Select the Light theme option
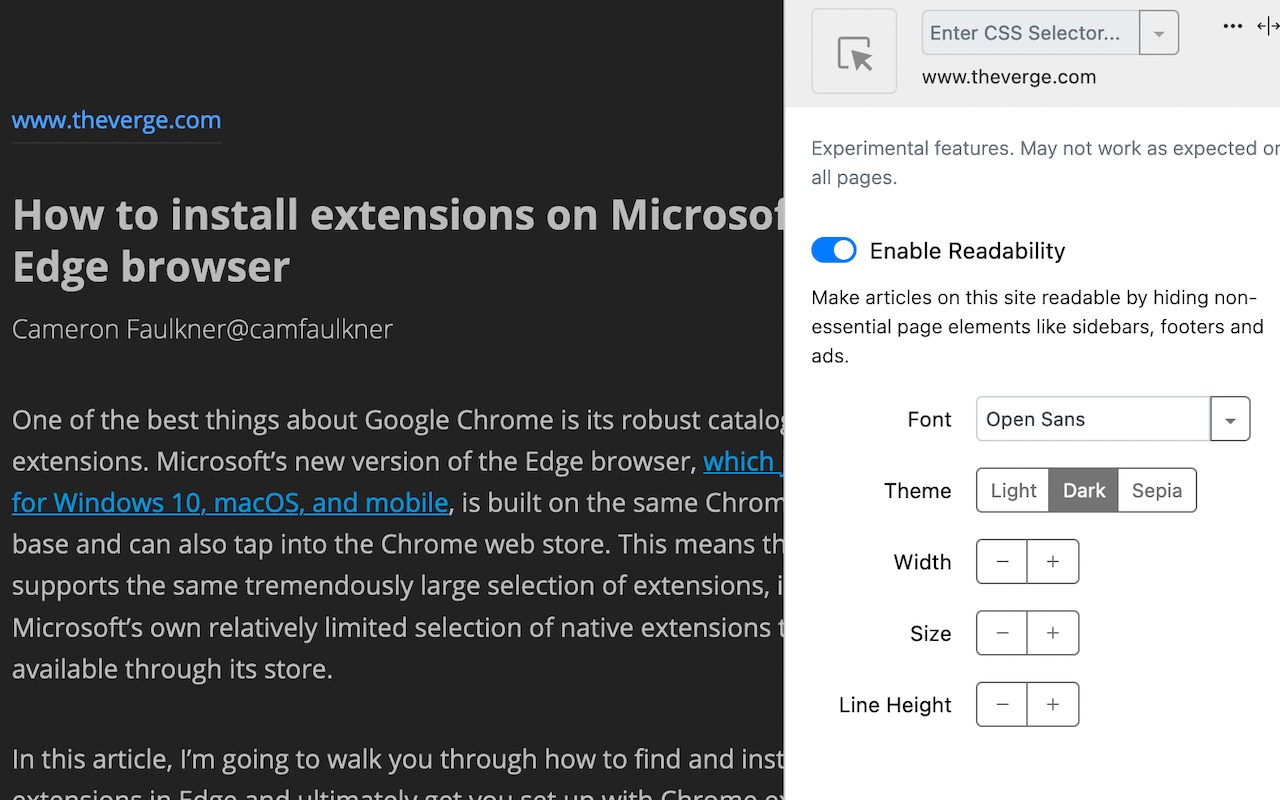This screenshot has height=800, width=1280. click(1013, 491)
